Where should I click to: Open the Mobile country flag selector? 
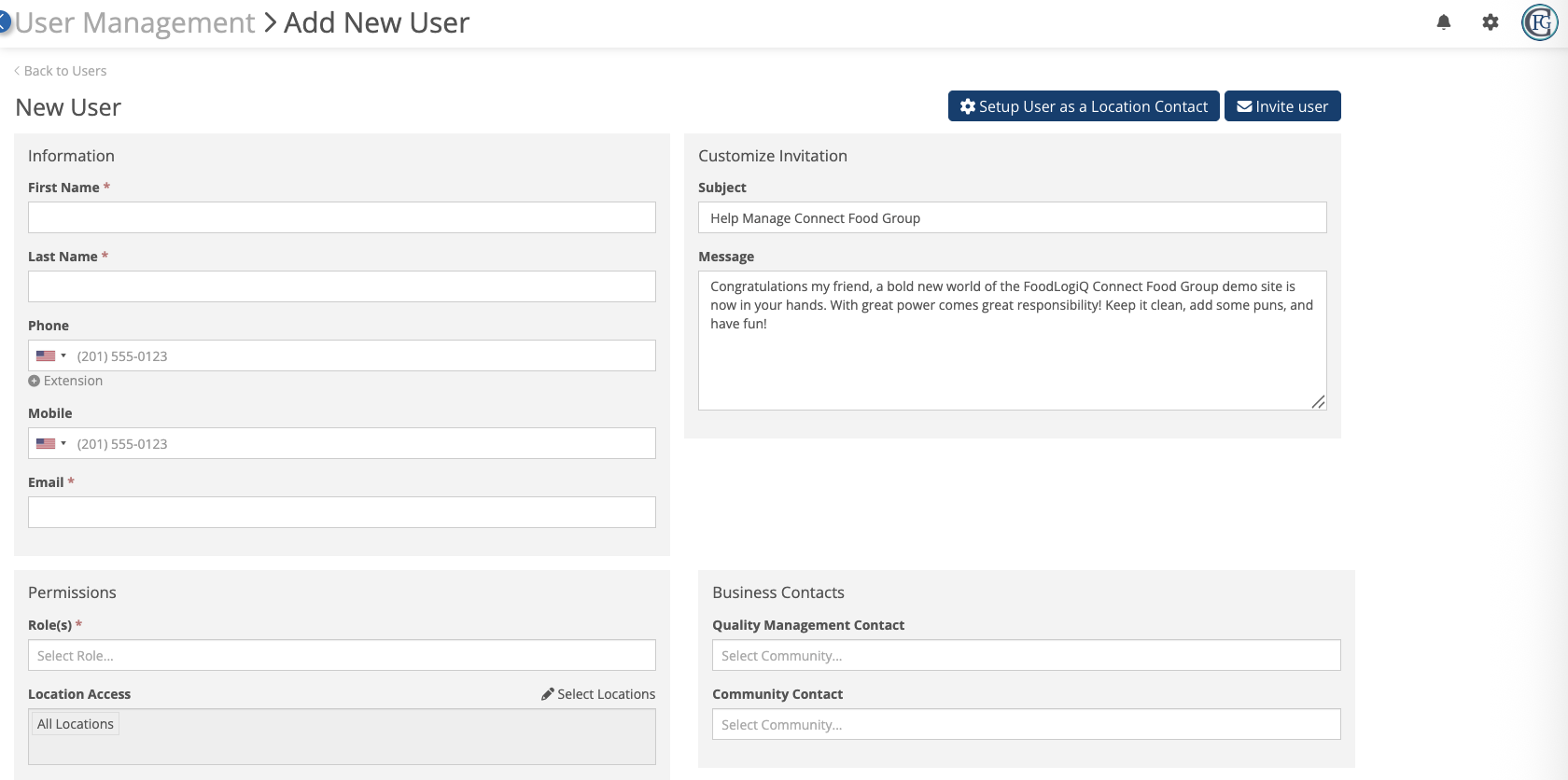(51, 443)
